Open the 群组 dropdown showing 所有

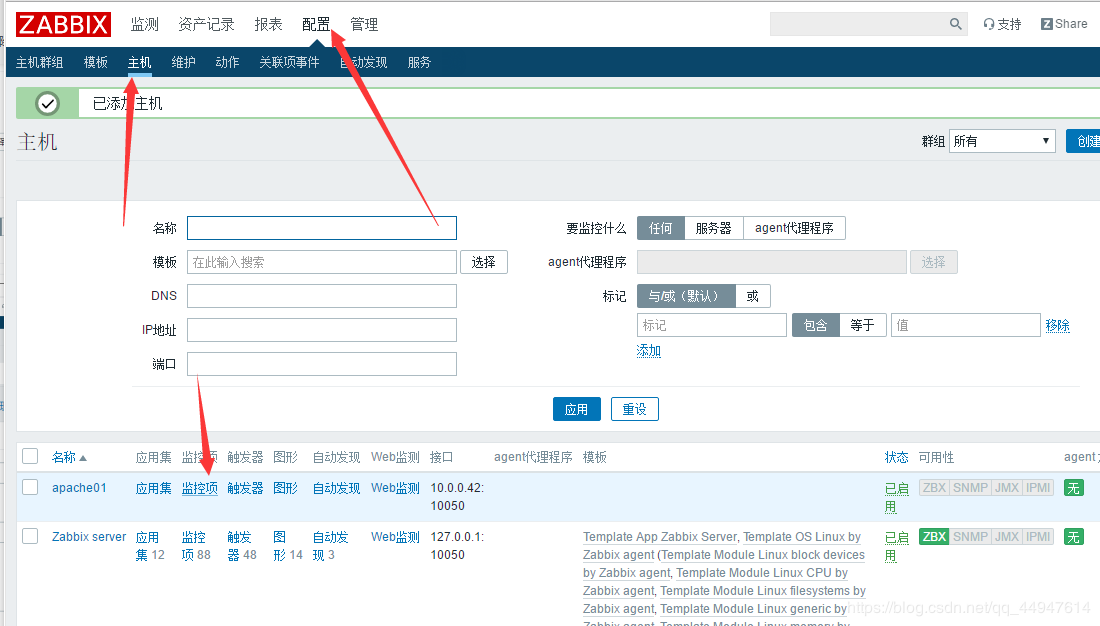pos(1002,141)
